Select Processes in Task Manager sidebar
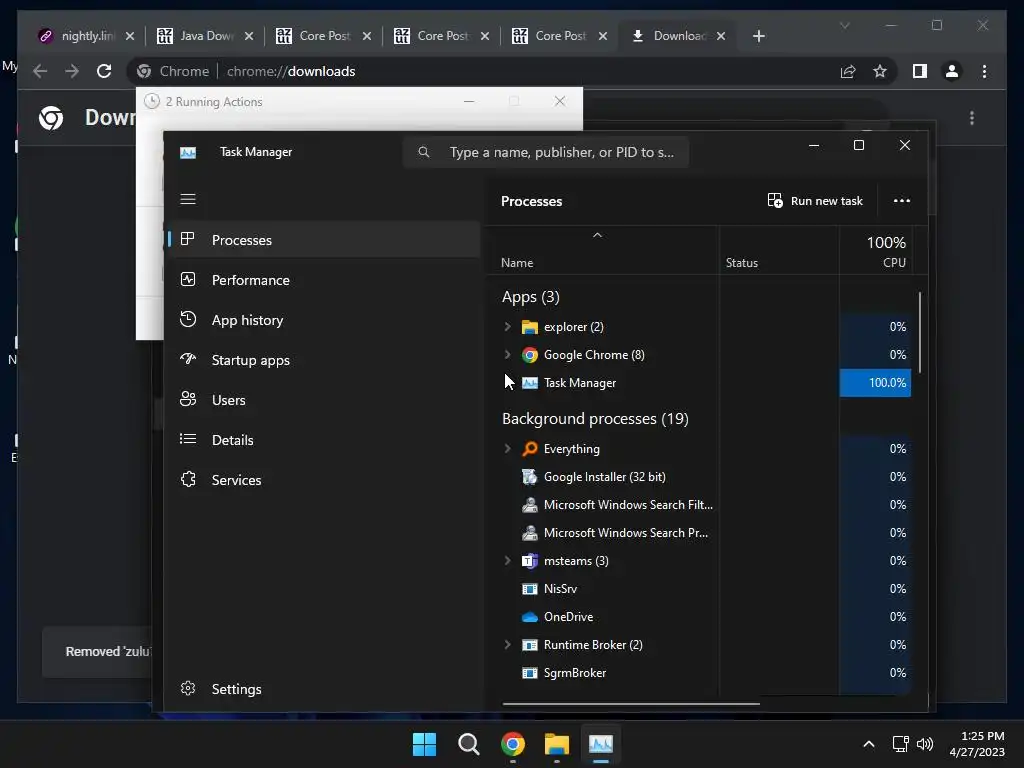The height and width of the screenshot is (768, 1024). click(x=323, y=240)
